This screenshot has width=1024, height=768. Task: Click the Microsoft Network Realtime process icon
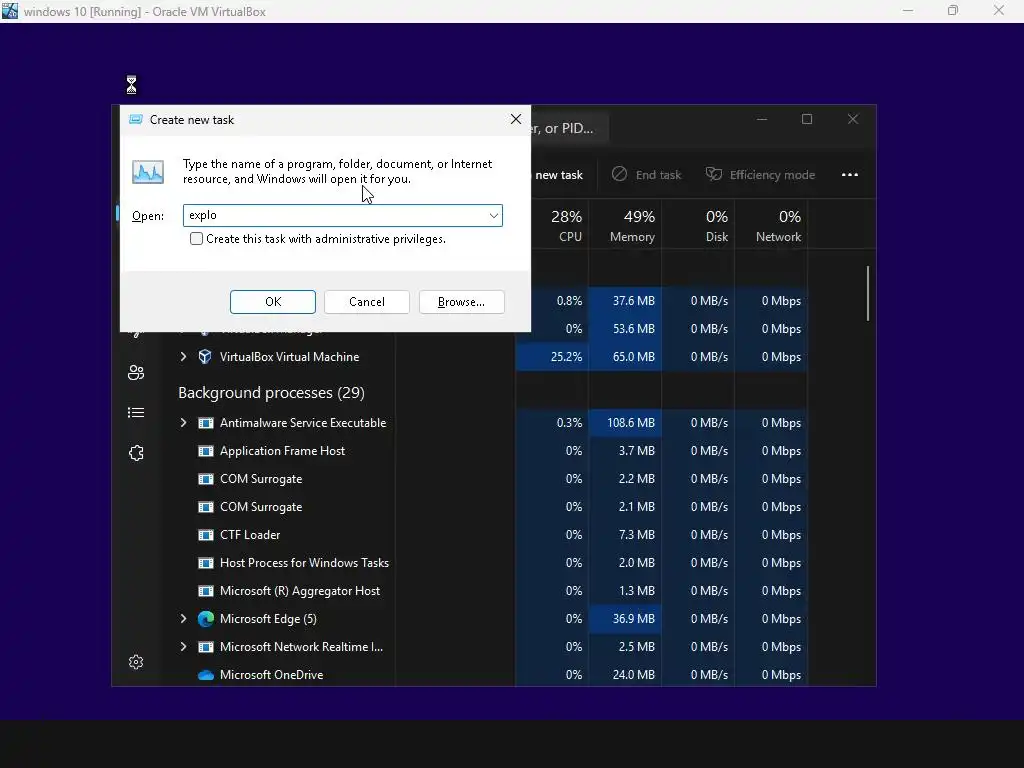[x=206, y=647]
